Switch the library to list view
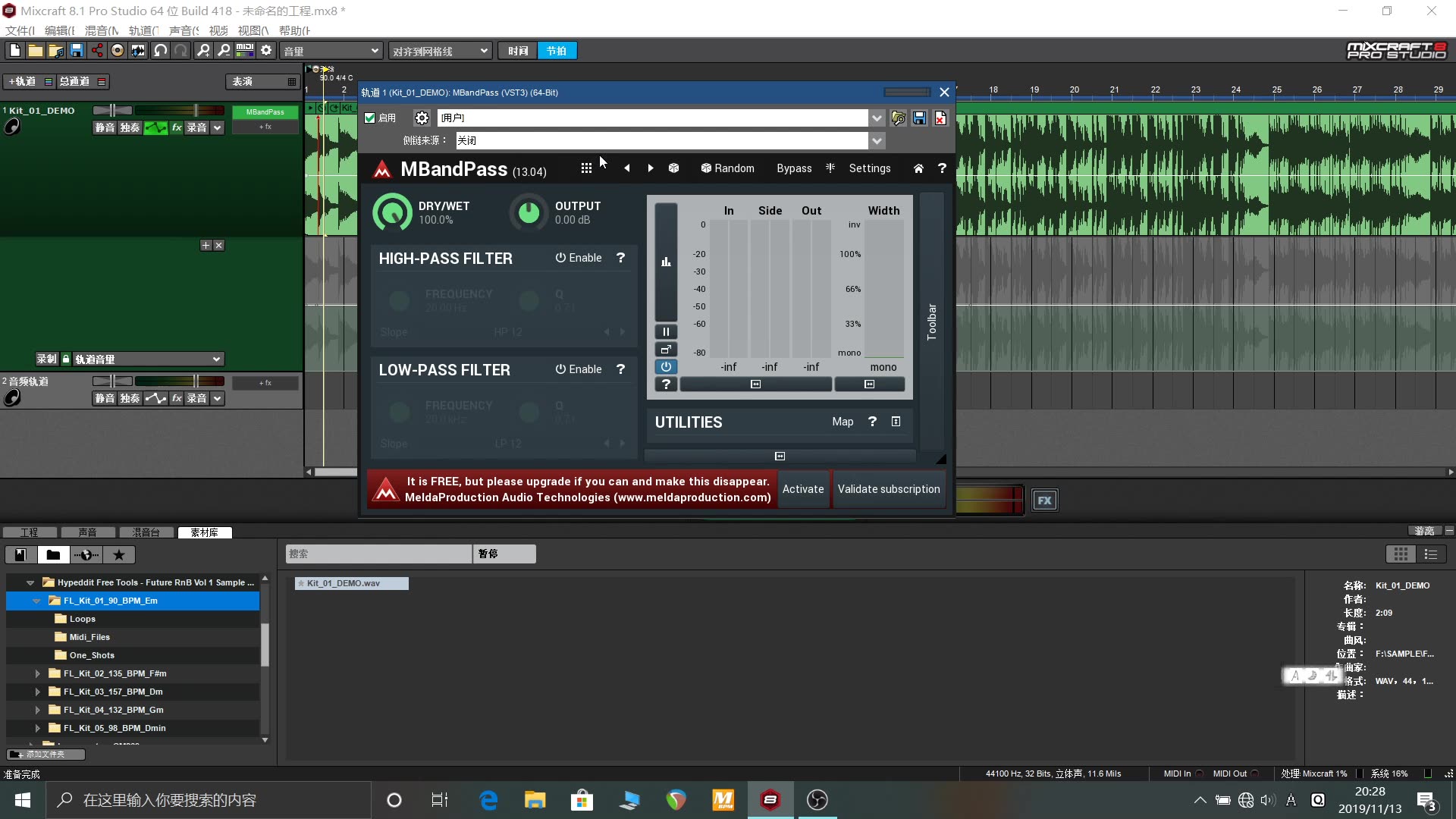Screen dimensions: 1456x819 click(x=1431, y=554)
